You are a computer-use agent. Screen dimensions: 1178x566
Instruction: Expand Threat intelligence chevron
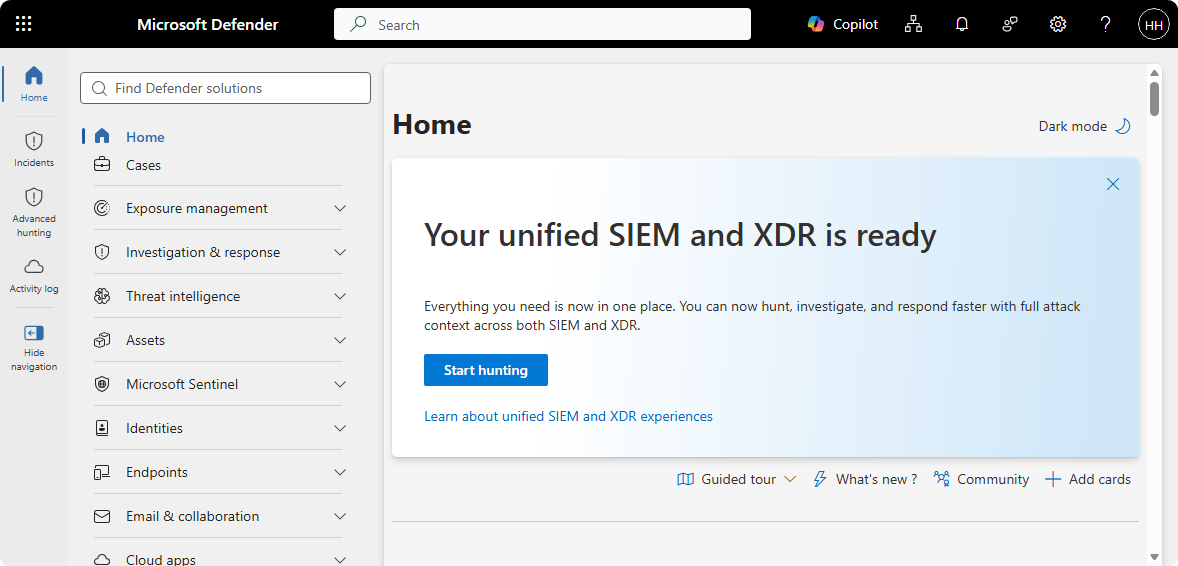pyautogui.click(x=340, y=296)
